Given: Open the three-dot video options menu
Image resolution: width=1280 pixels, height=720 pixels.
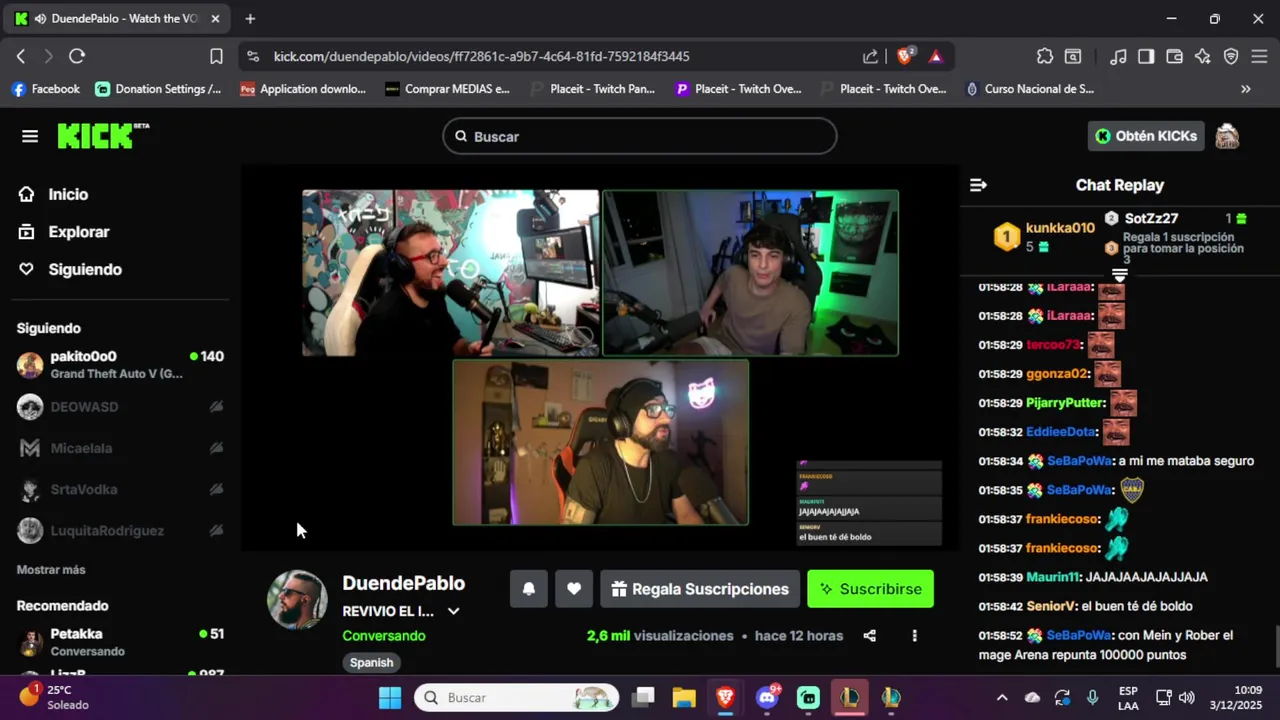Looking at the screenshot, I should pyautogui.click(x=914, y=636).
